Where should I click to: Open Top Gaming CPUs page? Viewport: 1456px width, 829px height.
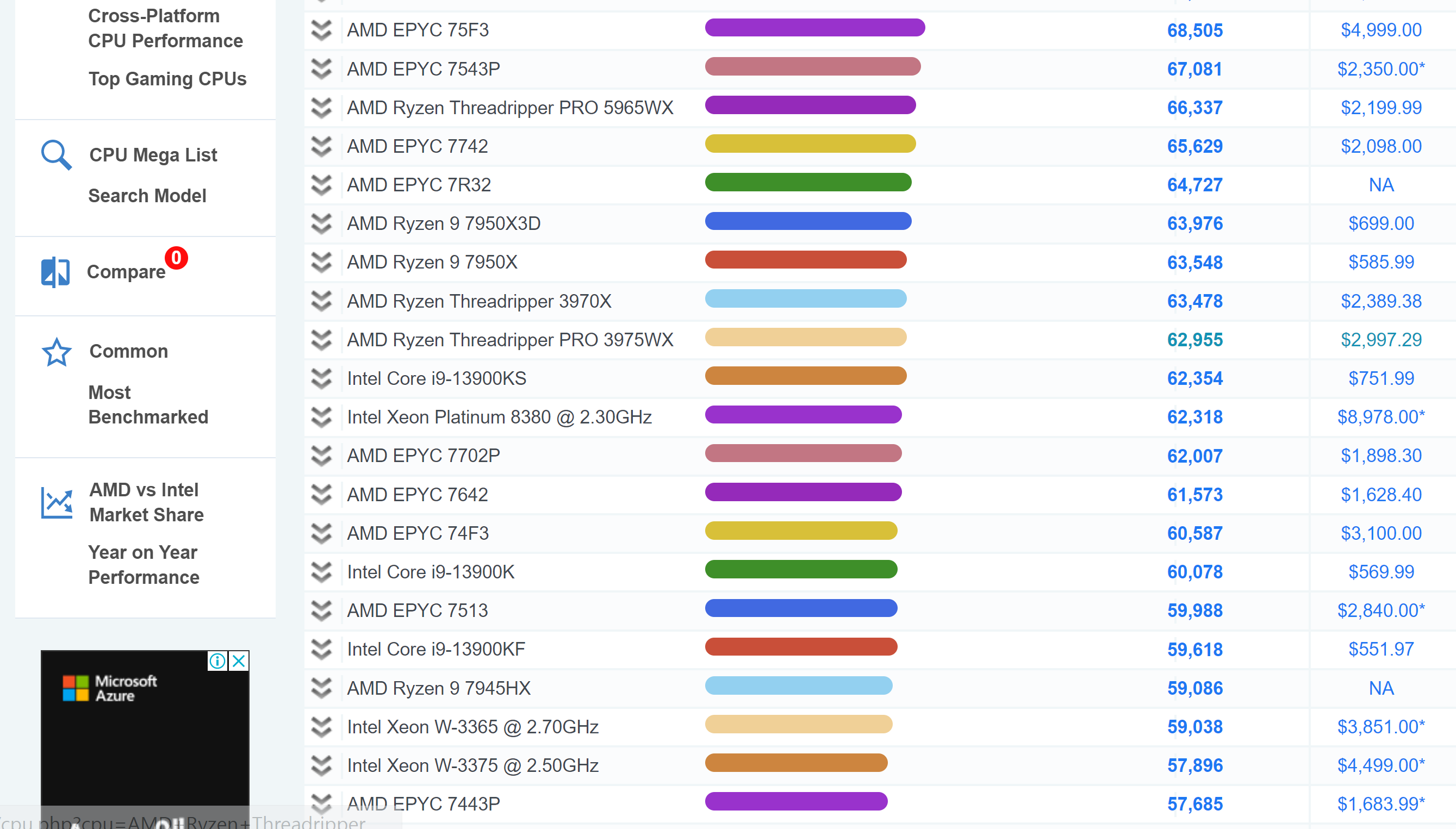point(167,79)
